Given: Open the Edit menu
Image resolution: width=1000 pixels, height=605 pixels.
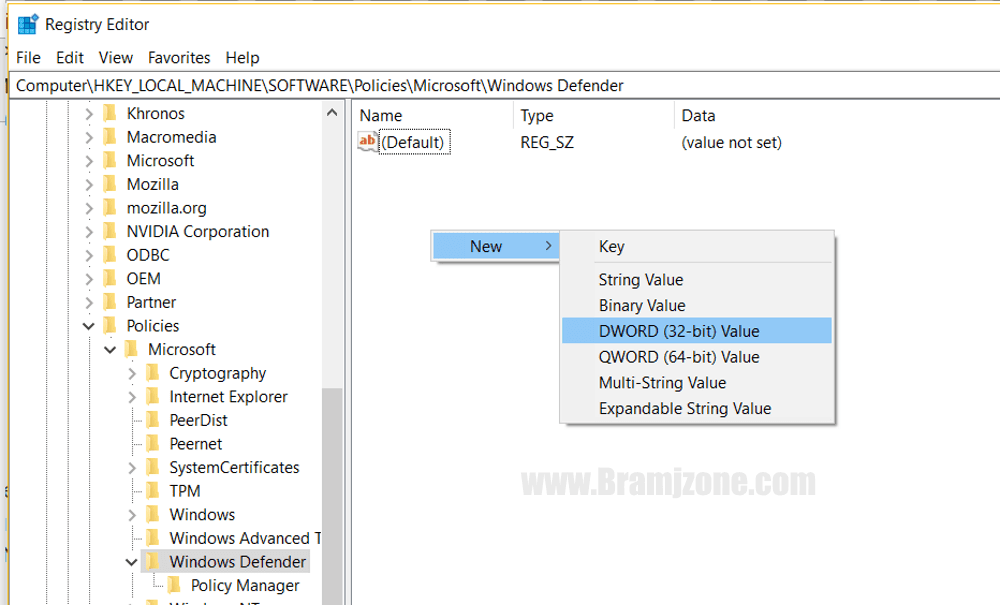Looking at the screenshot, I should click(x=70, y=57).
